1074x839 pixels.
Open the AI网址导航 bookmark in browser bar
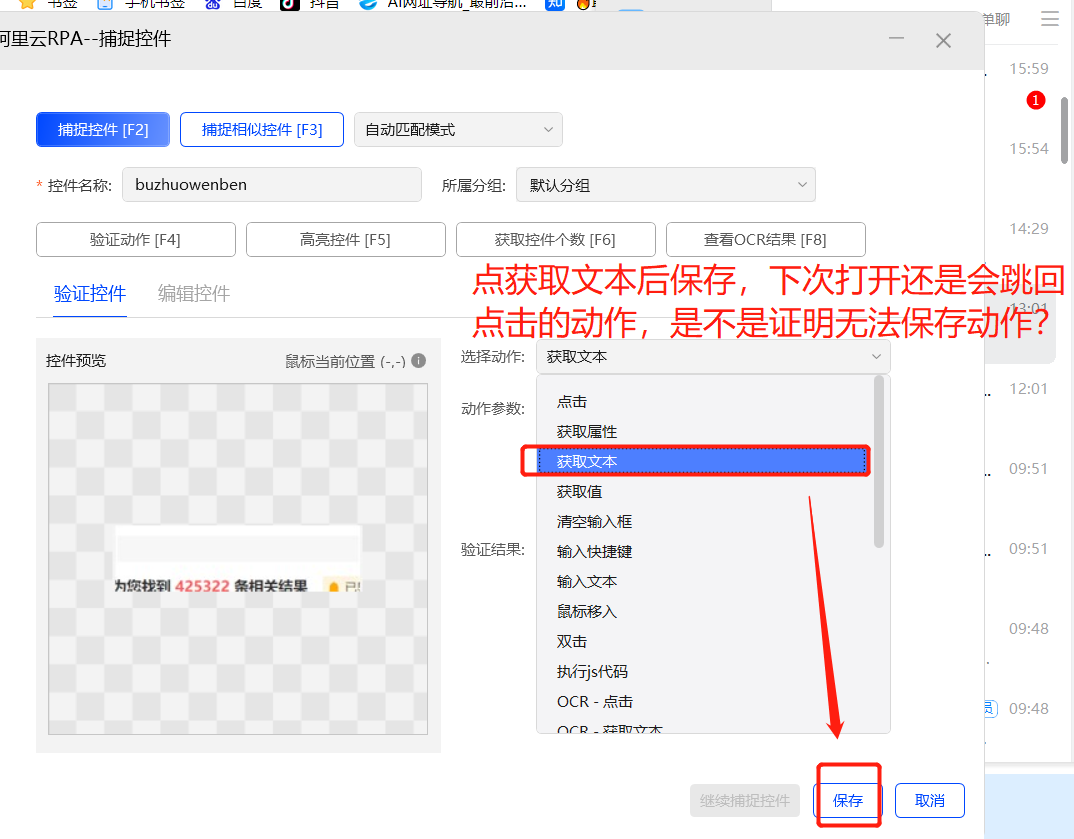coord(442,3)
